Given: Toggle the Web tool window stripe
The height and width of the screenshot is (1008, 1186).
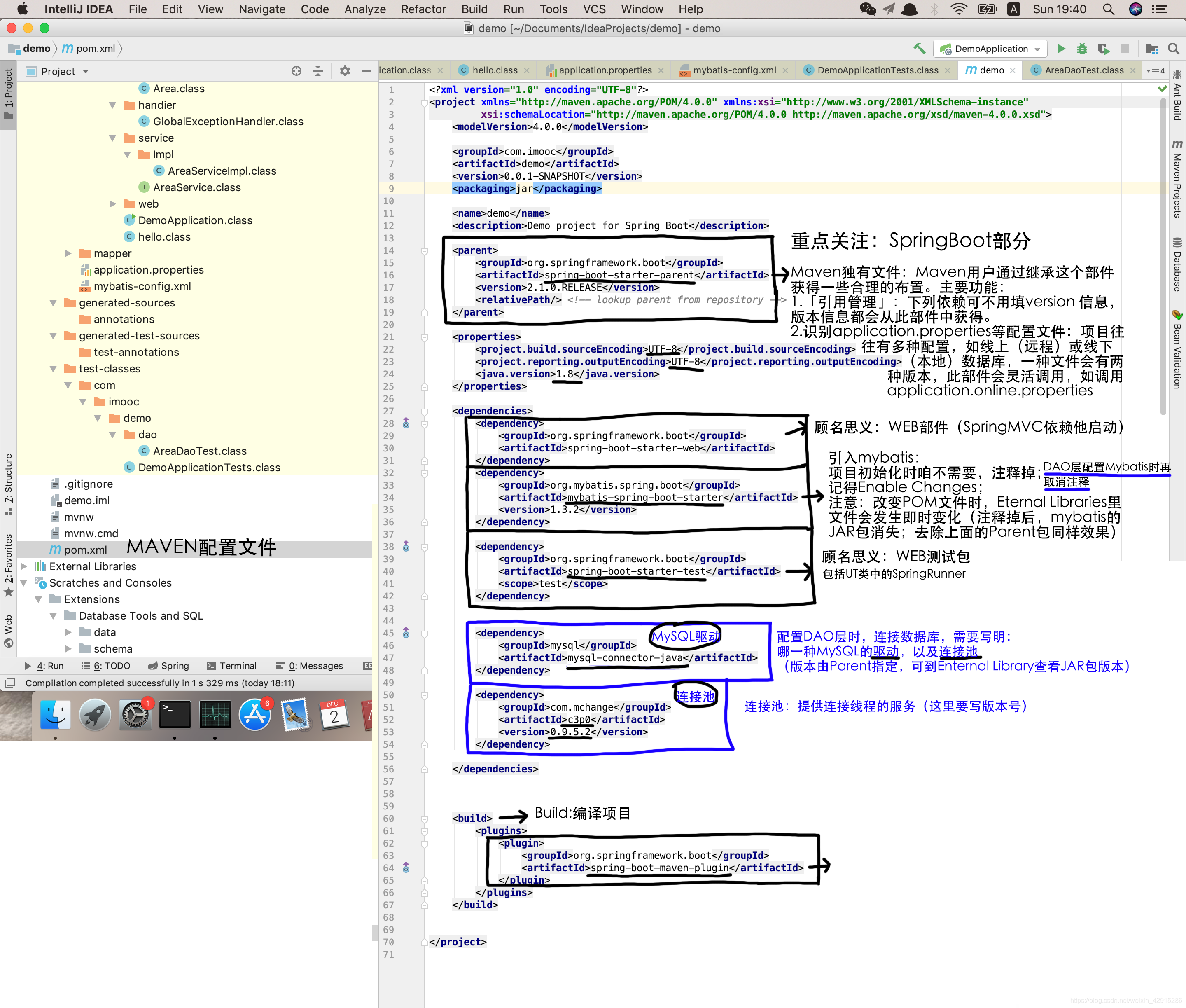Looking at the screenshot, I should [x=8, y=631].
